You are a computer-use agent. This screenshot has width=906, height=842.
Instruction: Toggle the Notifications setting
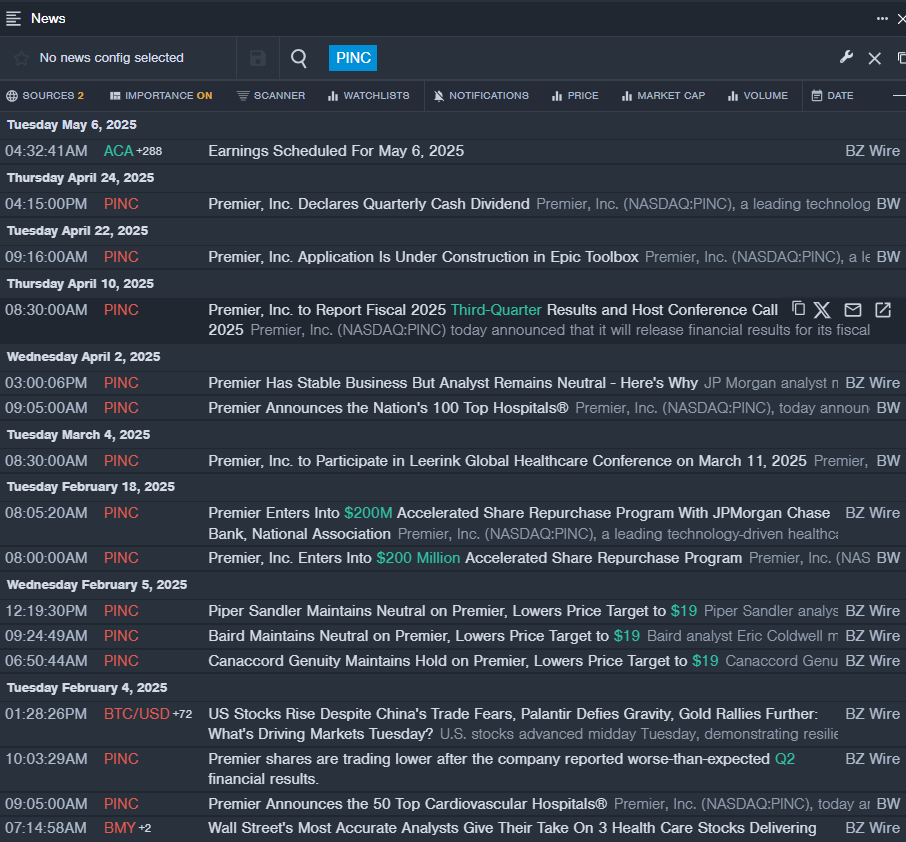coord(481,95)
